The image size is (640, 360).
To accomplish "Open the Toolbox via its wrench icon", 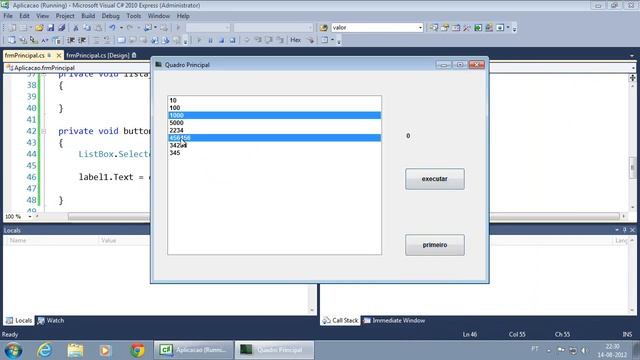I will tap(467, 28).
